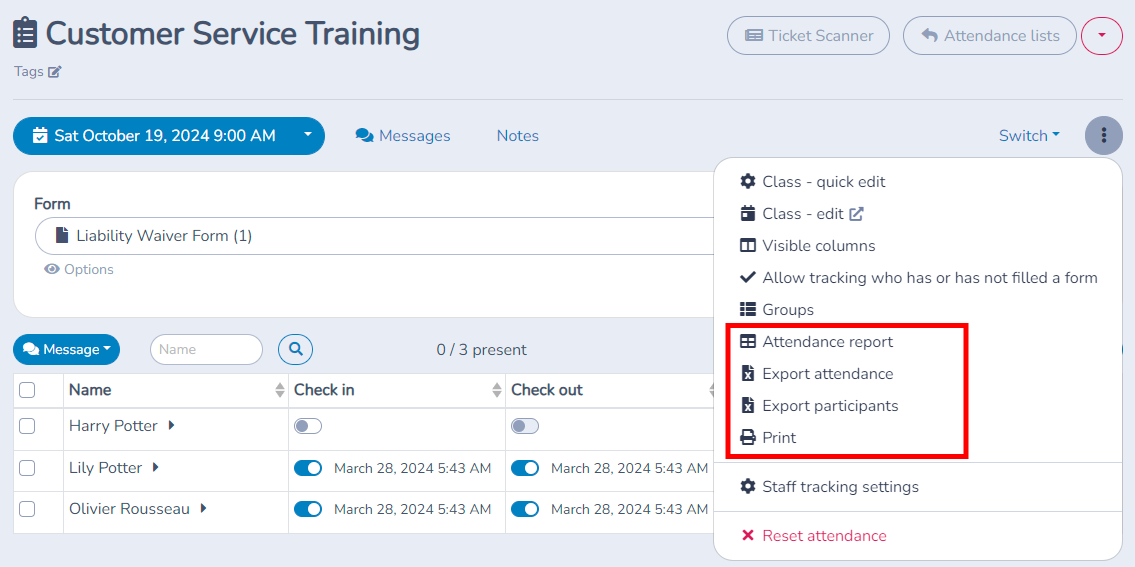Image resolution: width=1135 pixels, height=567 pixels.
Task: Choose Reset attendance
Action: [814, 536]
